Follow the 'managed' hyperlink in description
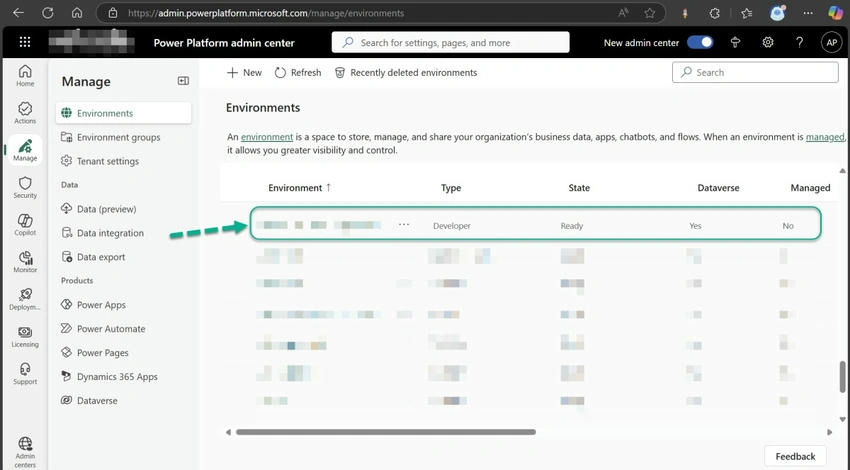 pyautogui.click(x=825, y=137)
